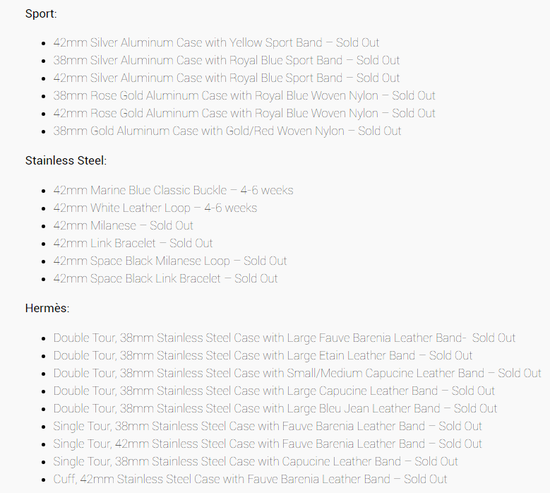Click 42mm Marine Blue Classic Buckle link
The height and width of the screenshot is (493, 550).
pos(173,190)
